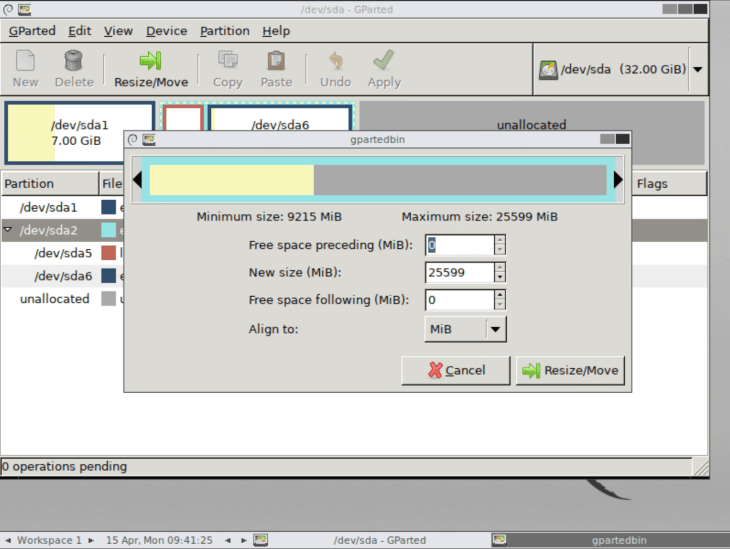The height and width of the screenshot is (549, 730).
Task: Click the Paste clipboard icon
Action: (276, 61)
